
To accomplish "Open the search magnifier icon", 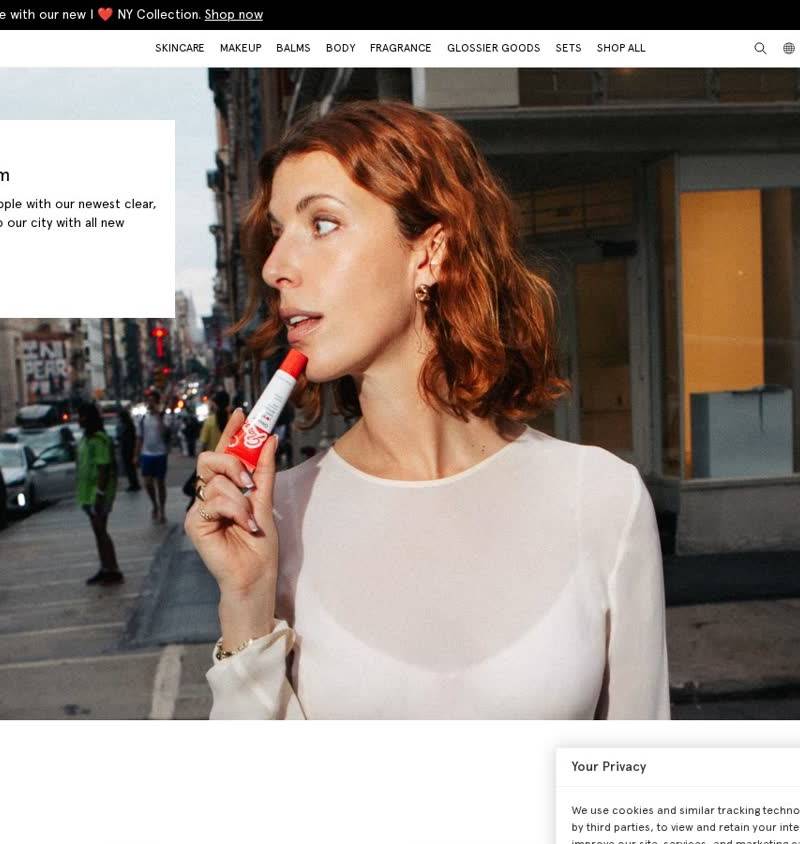I will [760, 48].
